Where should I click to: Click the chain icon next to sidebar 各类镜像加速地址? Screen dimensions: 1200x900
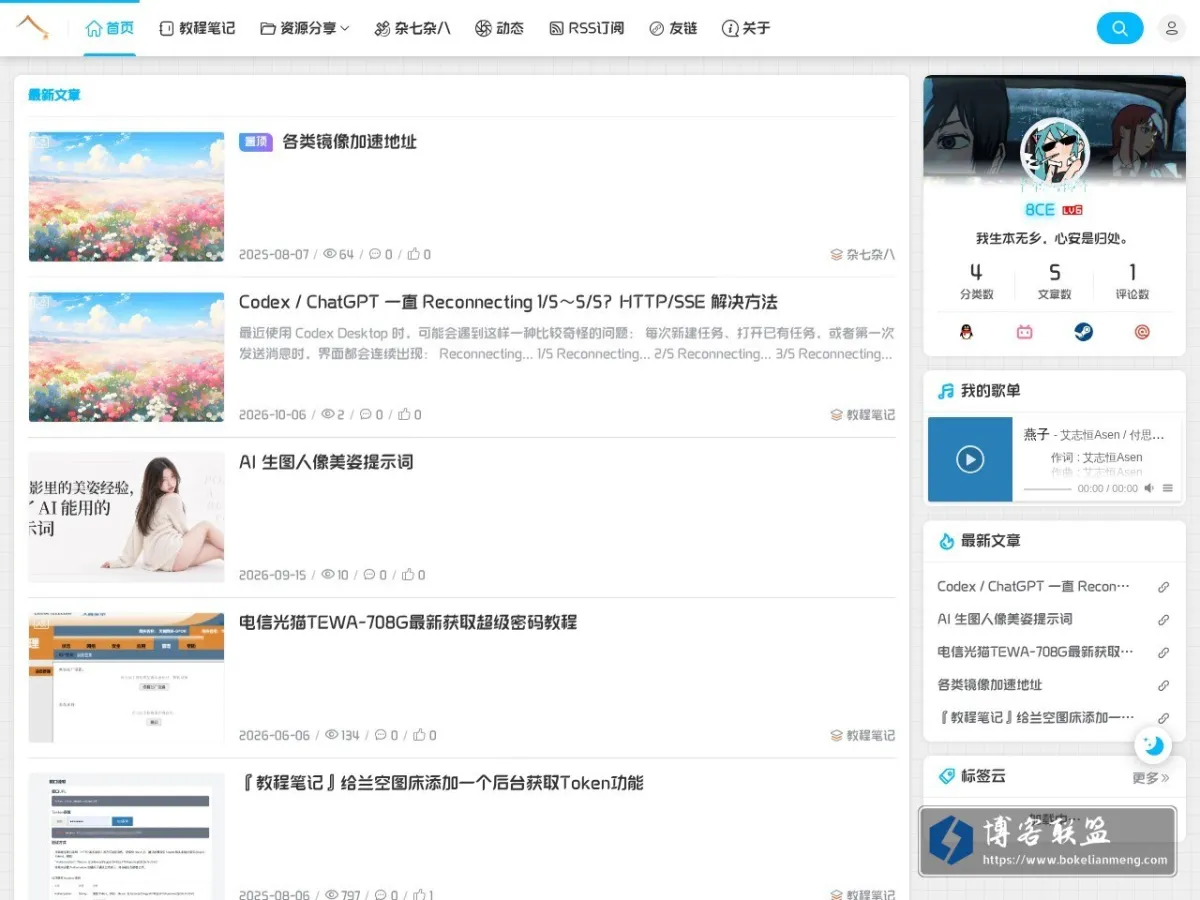pos(1163,686)
